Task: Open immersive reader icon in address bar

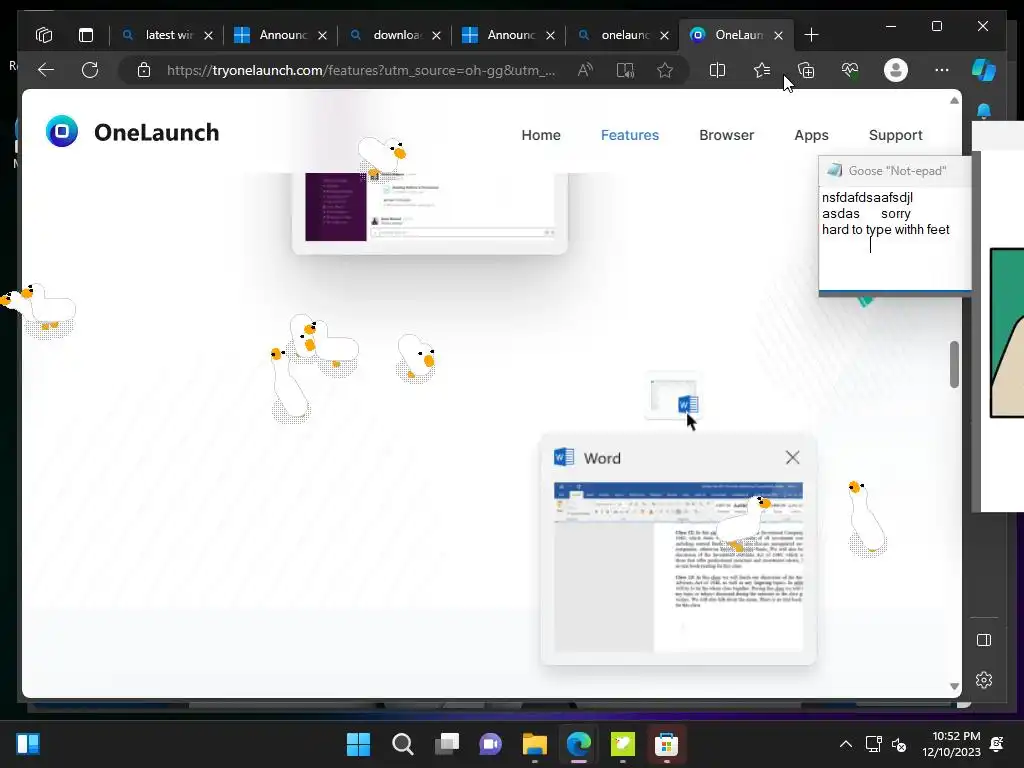Action: click(625, 70)
